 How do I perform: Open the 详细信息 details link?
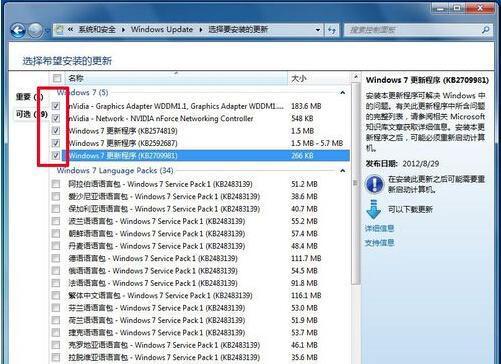[x=379, y=229]
